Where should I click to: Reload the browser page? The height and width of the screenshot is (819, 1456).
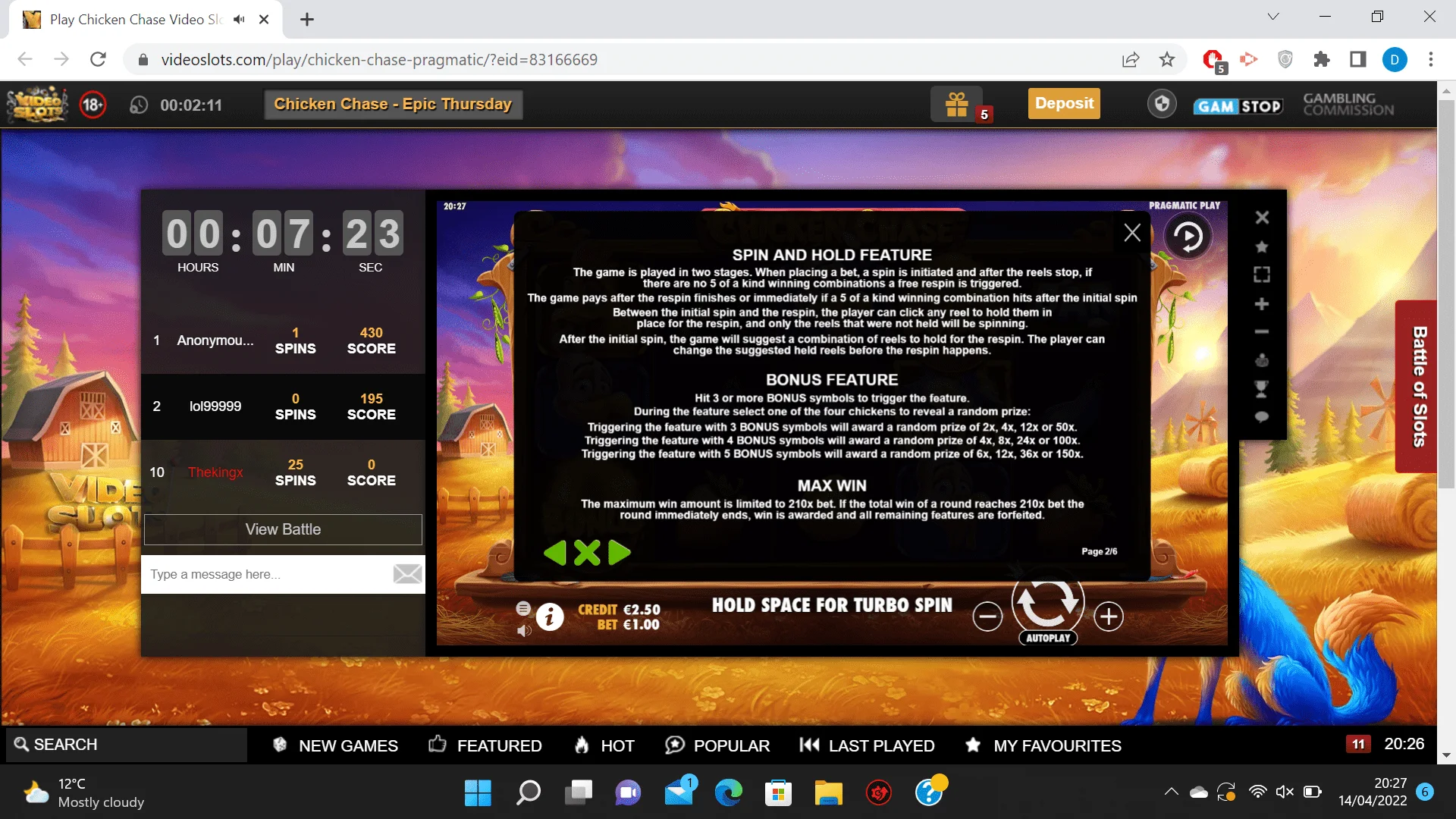(98, 59)
